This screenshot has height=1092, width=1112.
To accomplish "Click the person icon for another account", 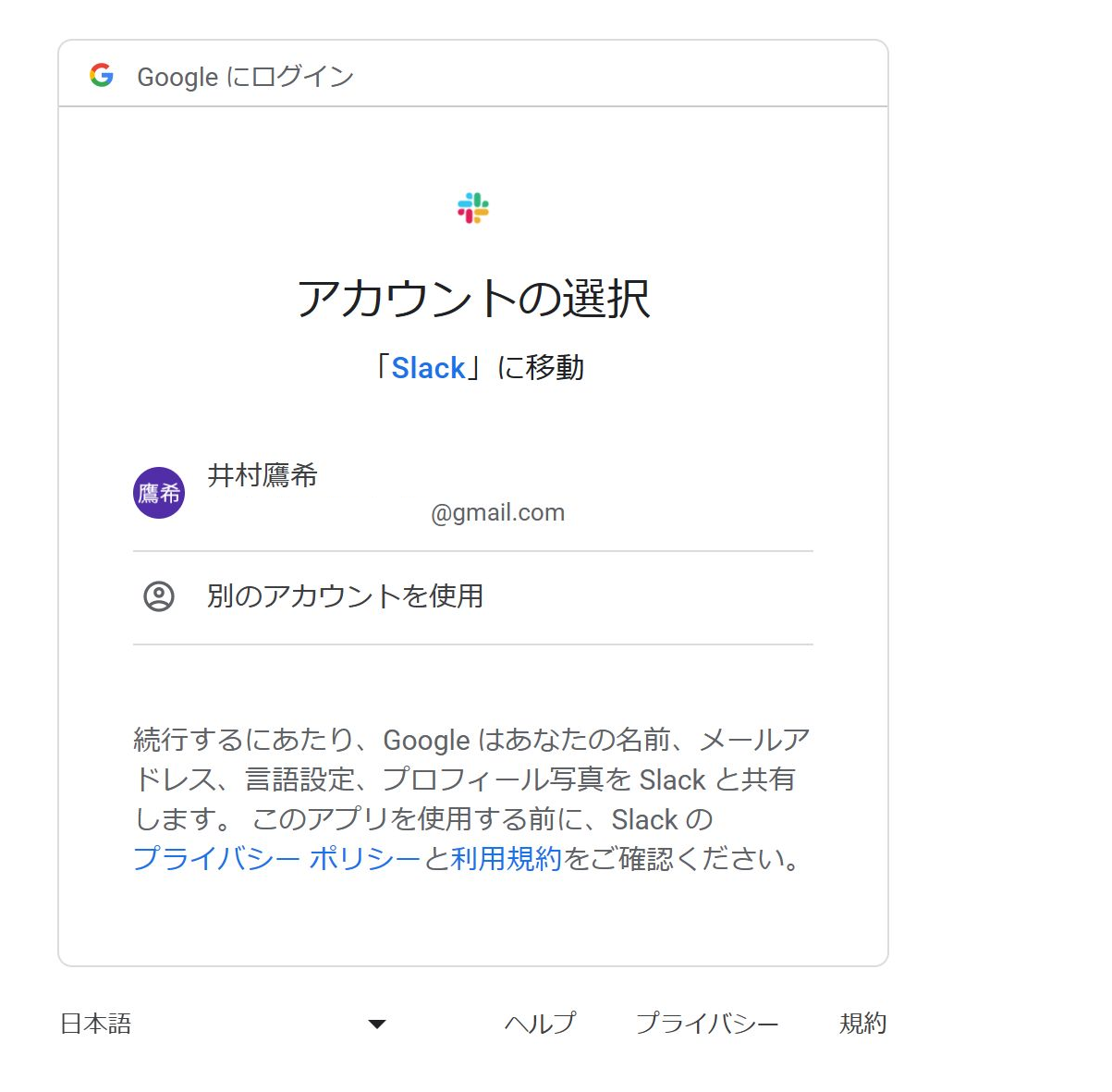I will coord(159,596).
